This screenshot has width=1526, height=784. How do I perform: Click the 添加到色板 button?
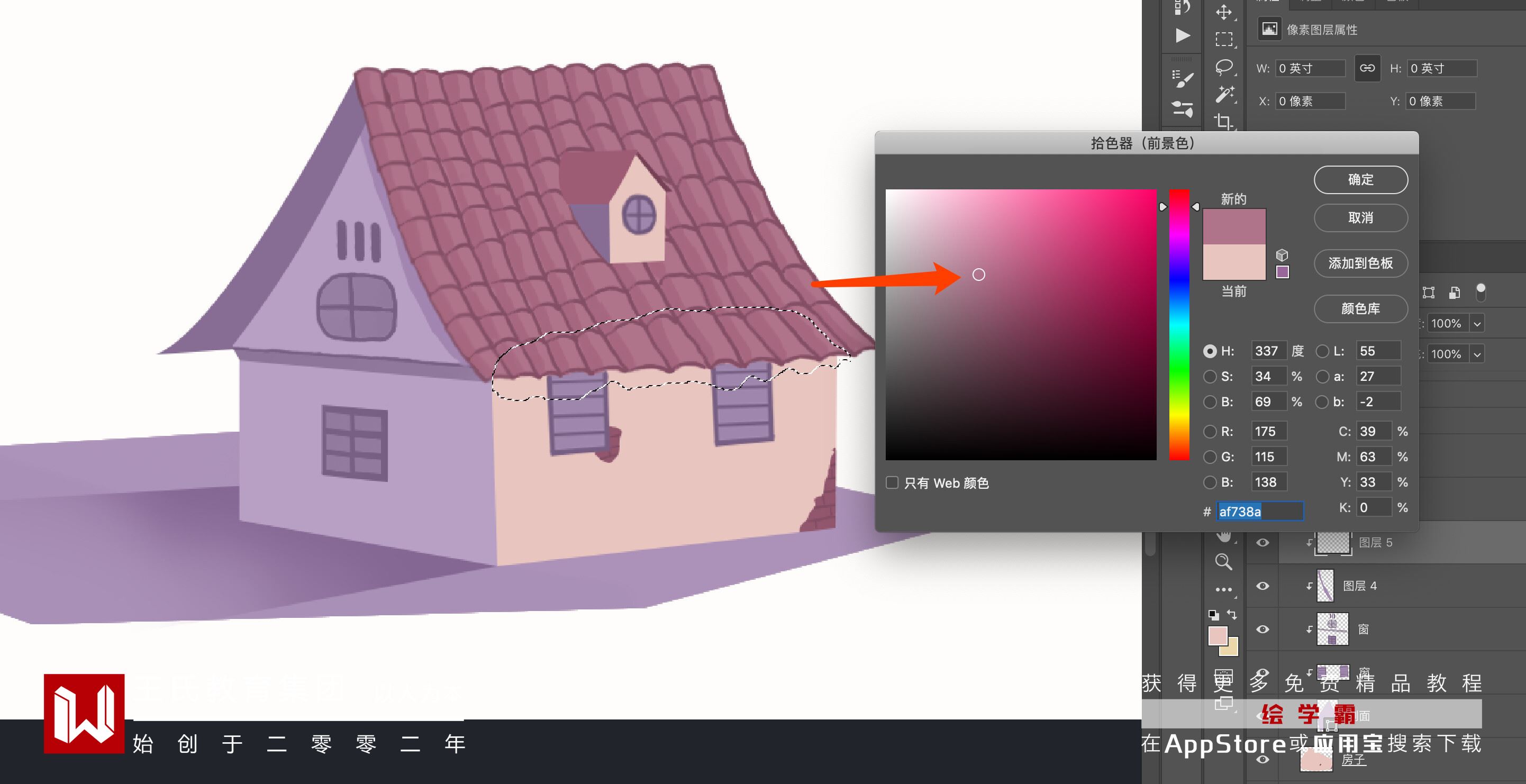point(1361,263)
